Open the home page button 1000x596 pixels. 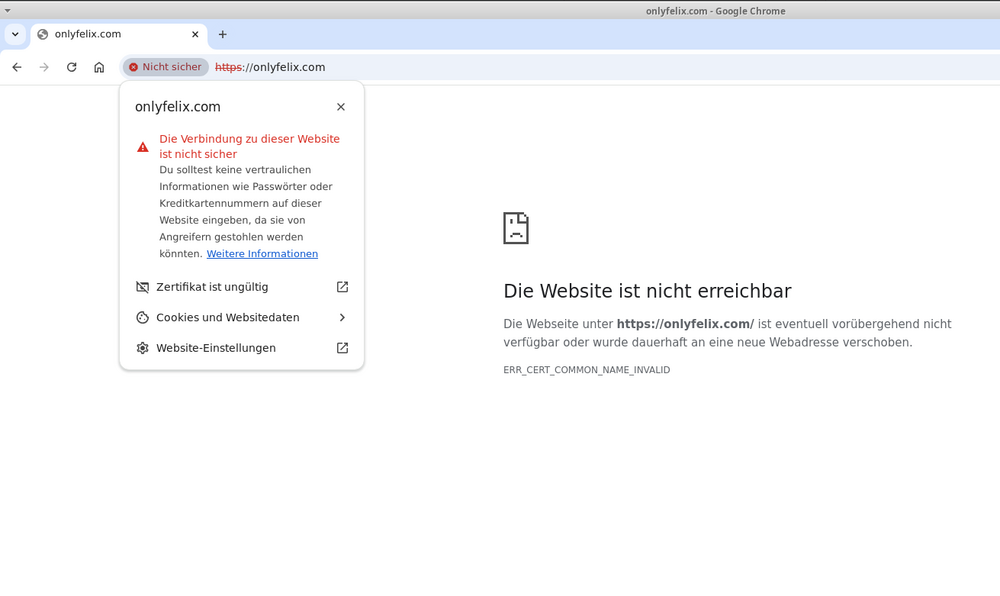point(99,67)
